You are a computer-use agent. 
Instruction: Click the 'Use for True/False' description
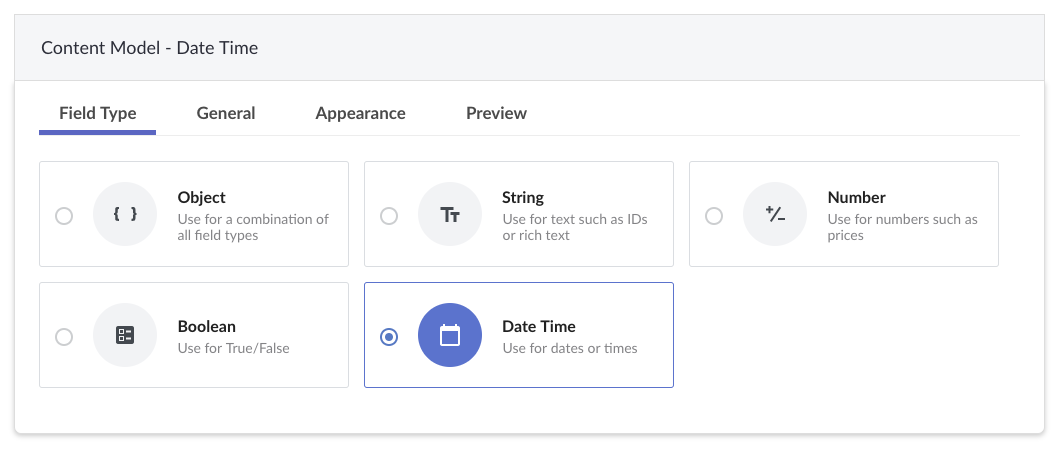pos(234,349)
